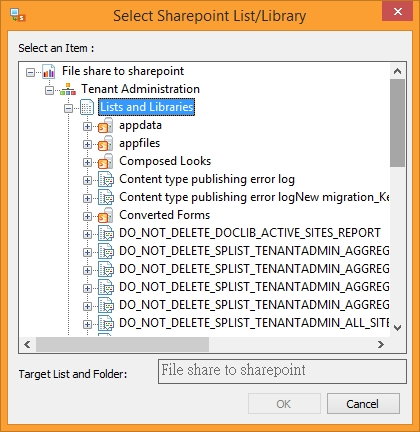This screenshot has height=432, width=420.
Task: Select the Composed Looks list
Action: click(165, 161)
